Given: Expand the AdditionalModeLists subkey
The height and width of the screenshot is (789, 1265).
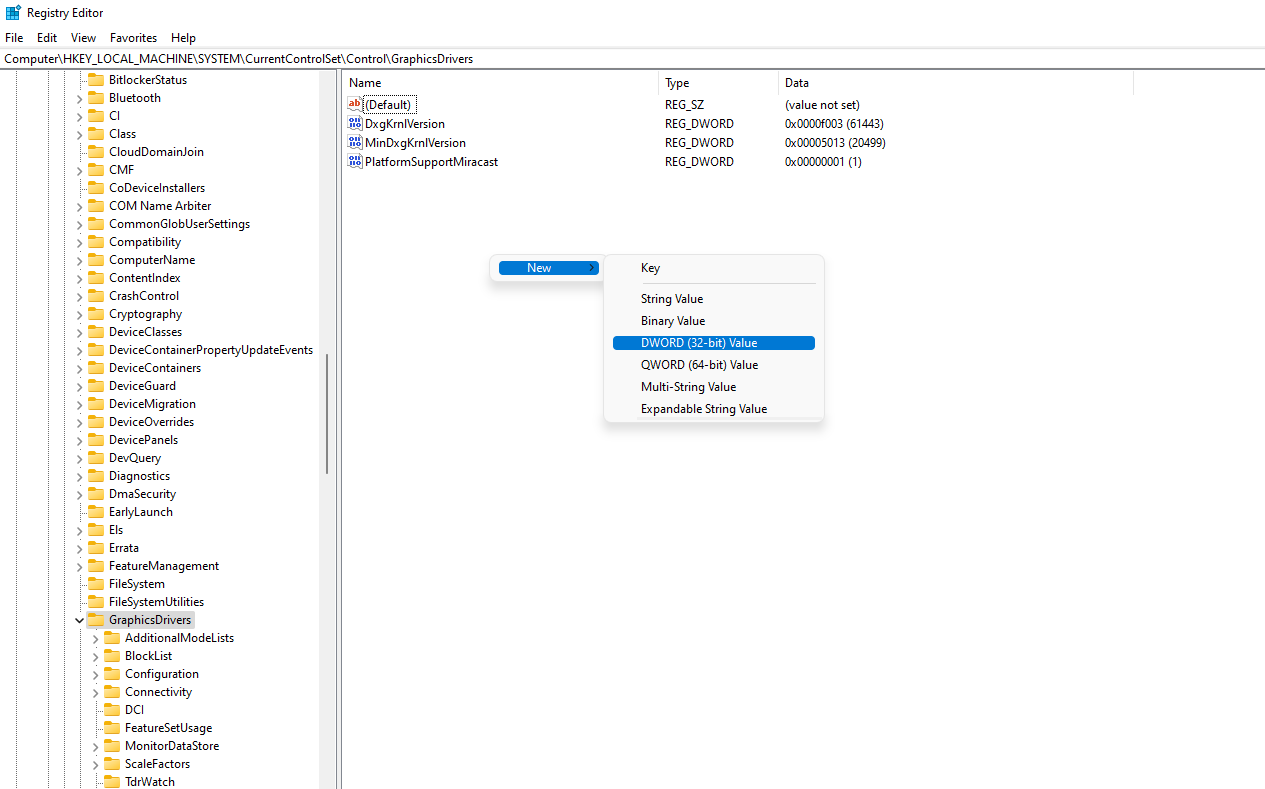Looking at the screenshot, I should pos(95,638).
